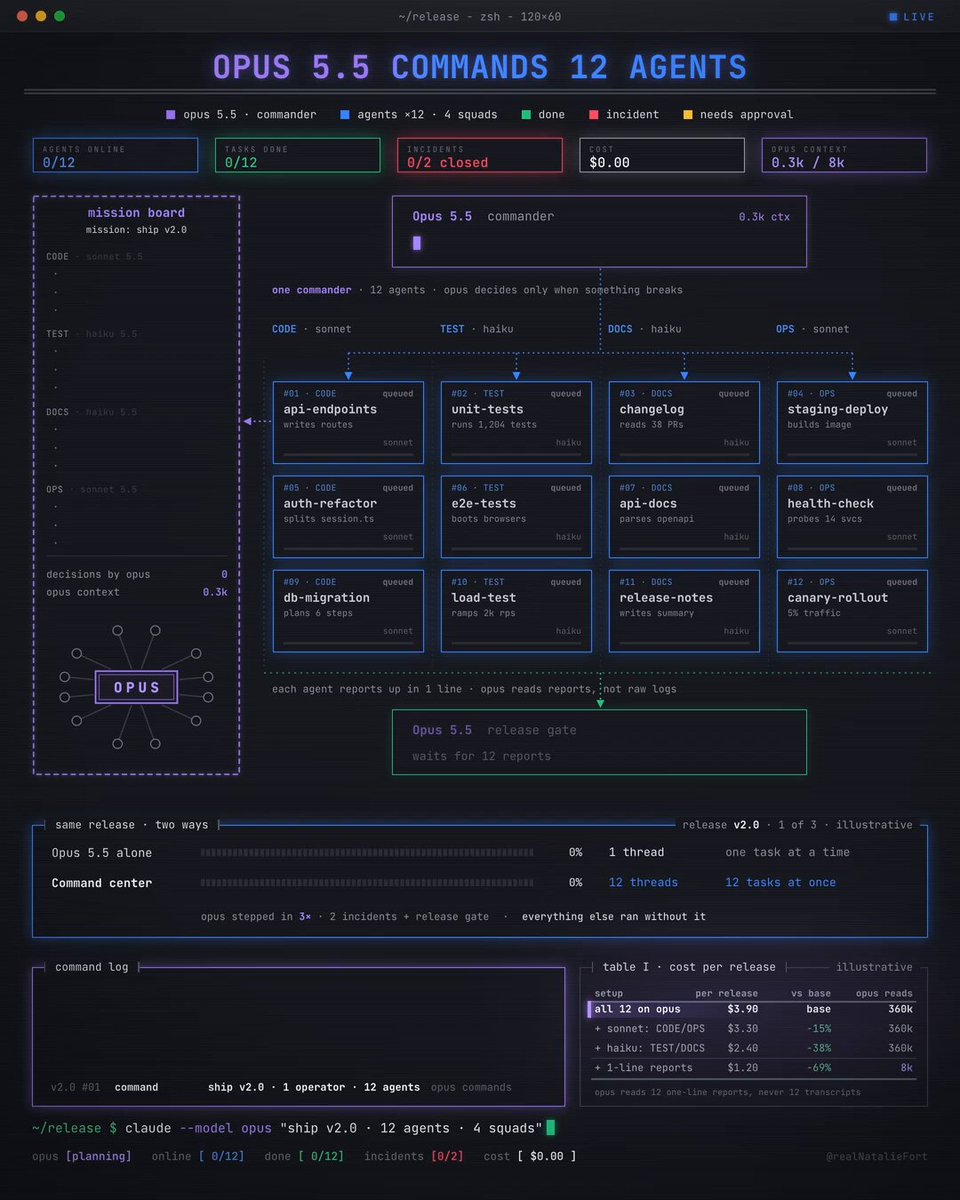Image resolution: width=960 pixels, height=1200 pixels.
Task: Select the changelog agent card
Action: tap(684, 422)
